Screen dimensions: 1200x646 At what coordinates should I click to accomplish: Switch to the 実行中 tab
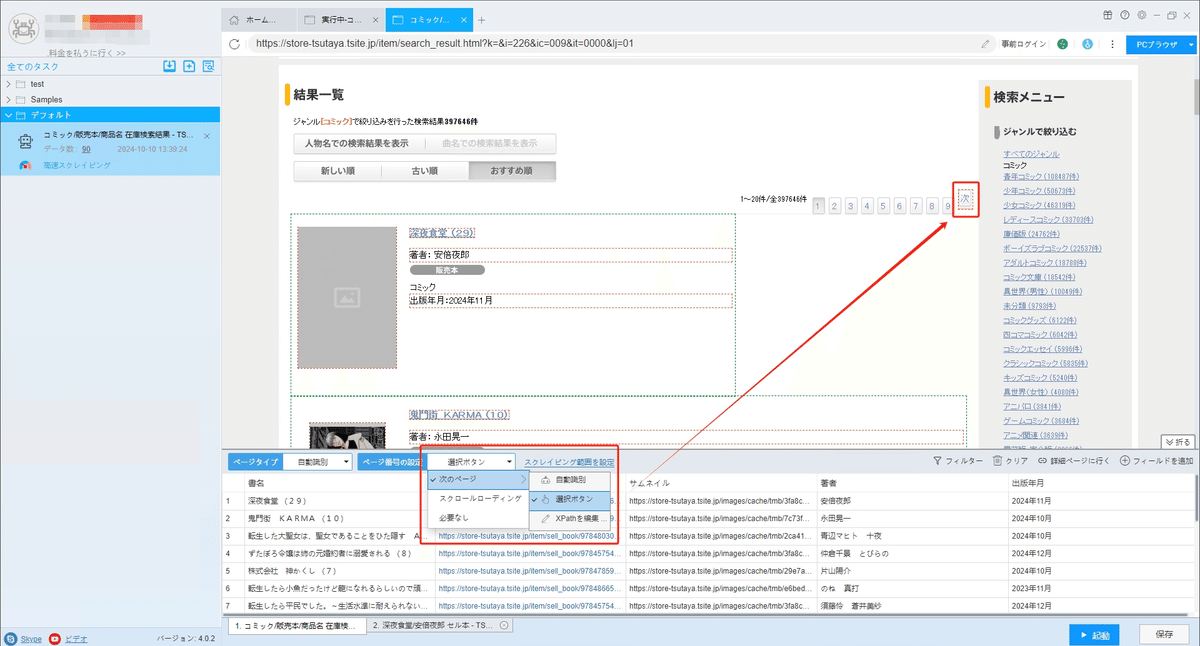pos(342,19)
